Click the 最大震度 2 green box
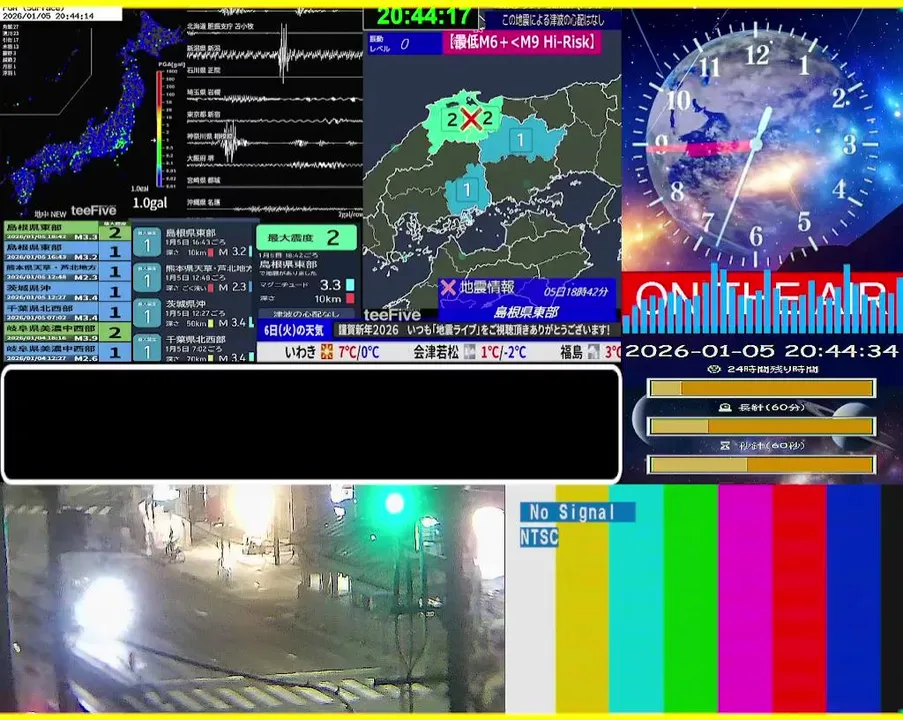This screenshot has height=720, width=903. pyautogui.click(x=306, y=237)
